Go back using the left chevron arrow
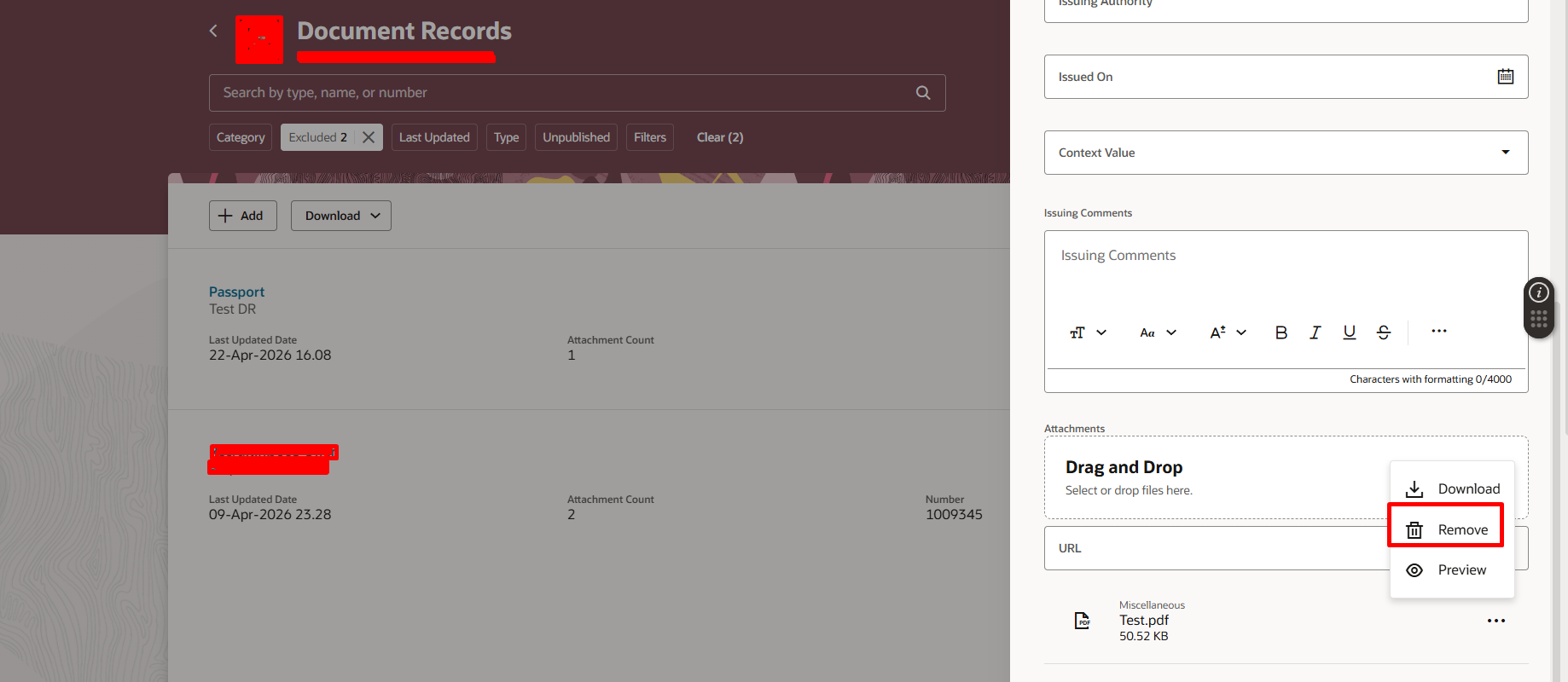Viewport: 1568px width, 682px height. pyautogui.click(x=213, y=31)
